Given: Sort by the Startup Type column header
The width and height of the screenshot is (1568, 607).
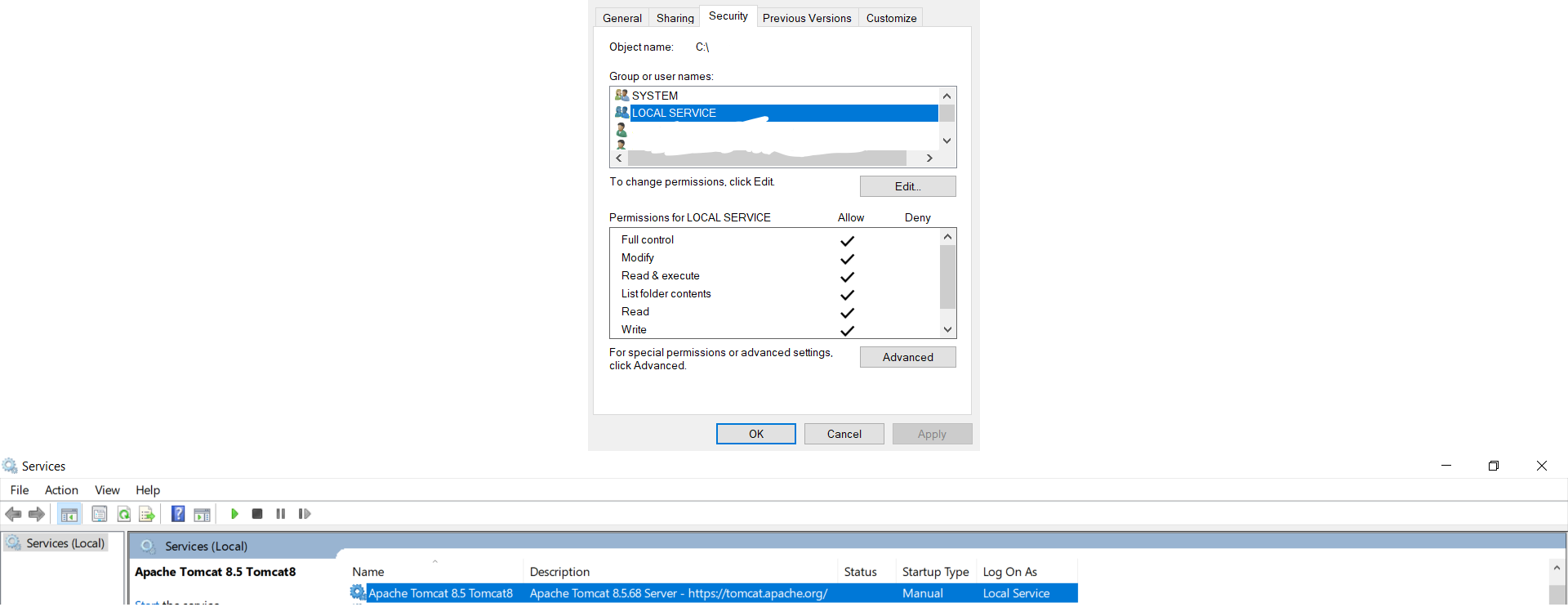Looking at the screenshot, I should (x=937, y=572).
